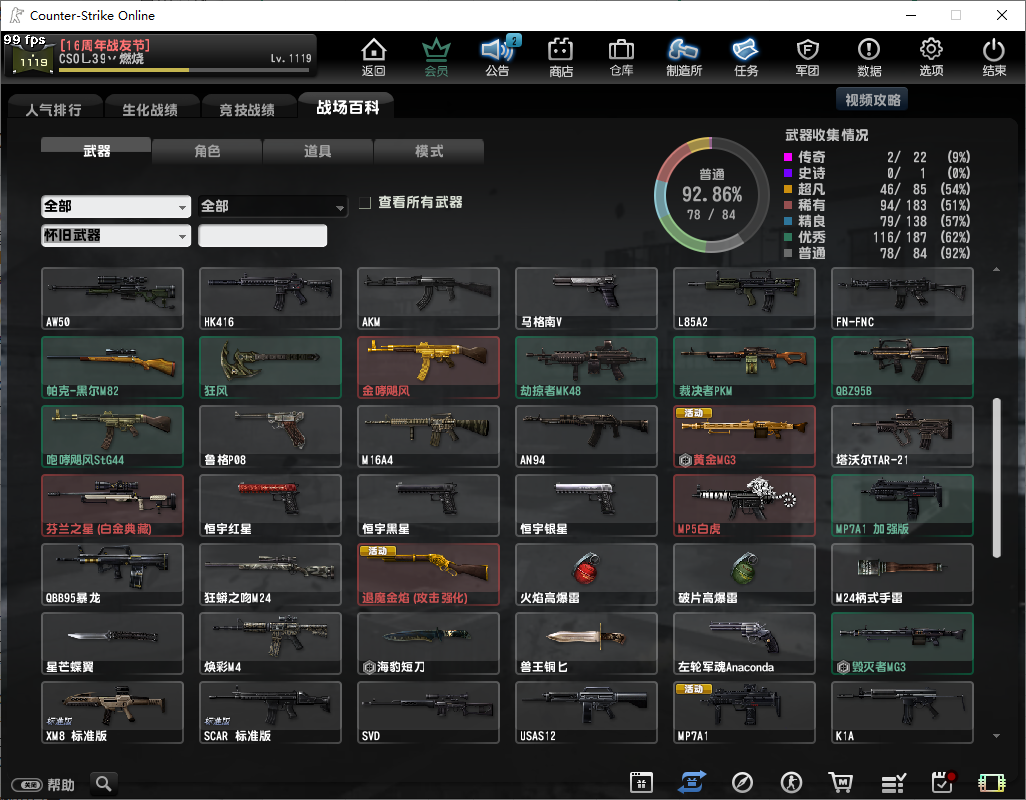Open the 仓库 inventory briefcase icon
The width and height of the screenshot is (1026, 800).
[622, 57]
